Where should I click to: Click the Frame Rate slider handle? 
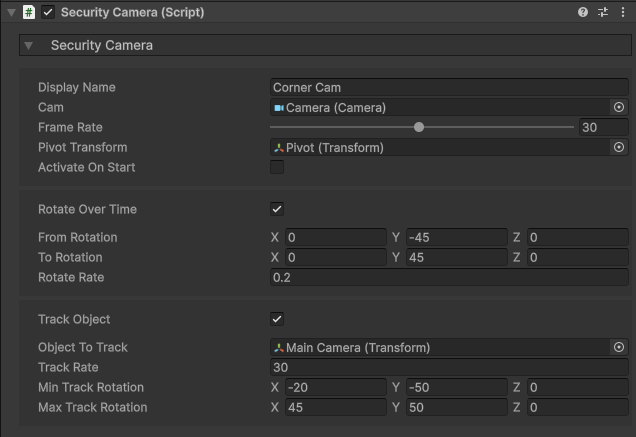[419, 127]
